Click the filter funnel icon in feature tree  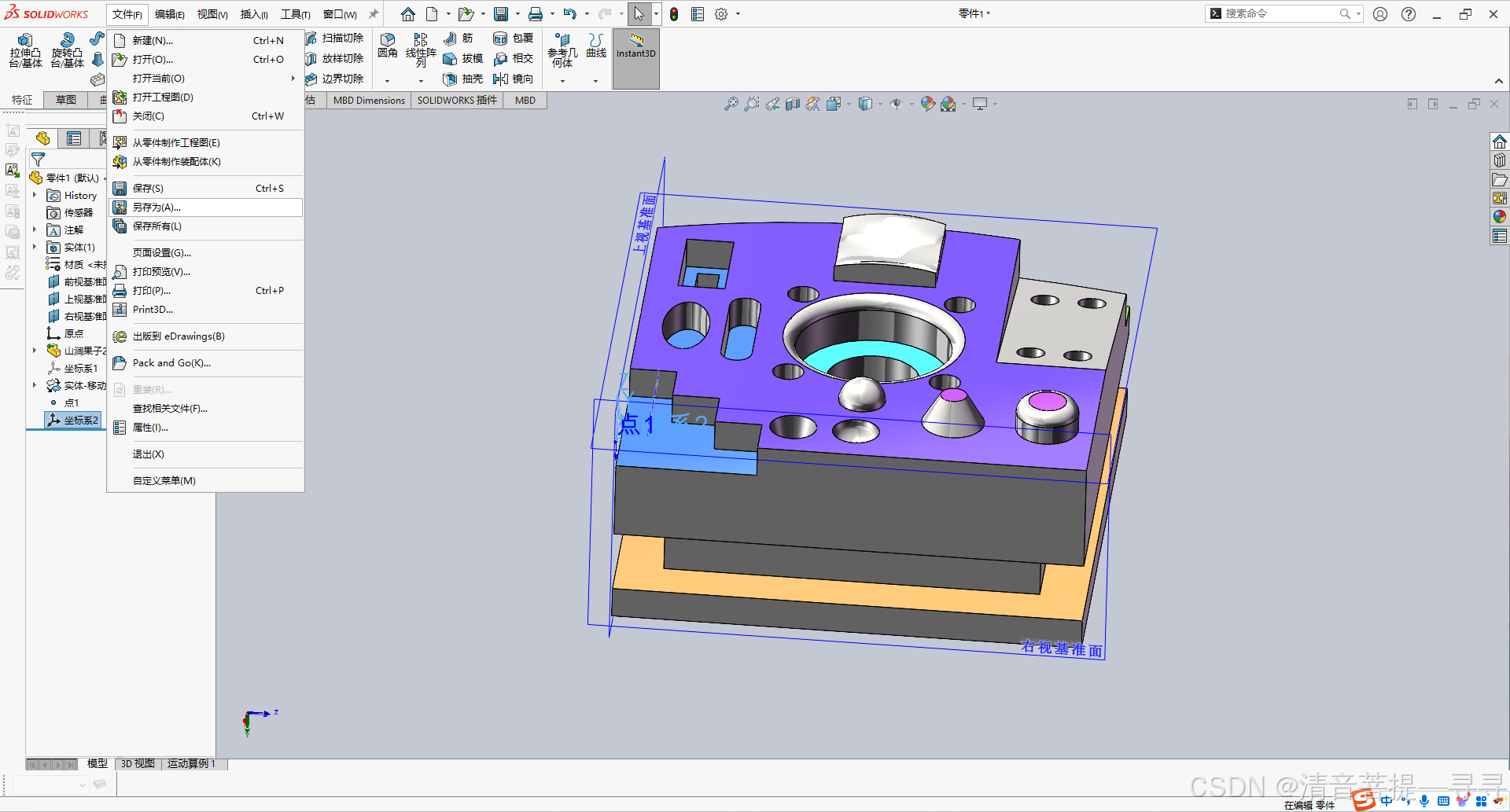(x=38, y=160)
